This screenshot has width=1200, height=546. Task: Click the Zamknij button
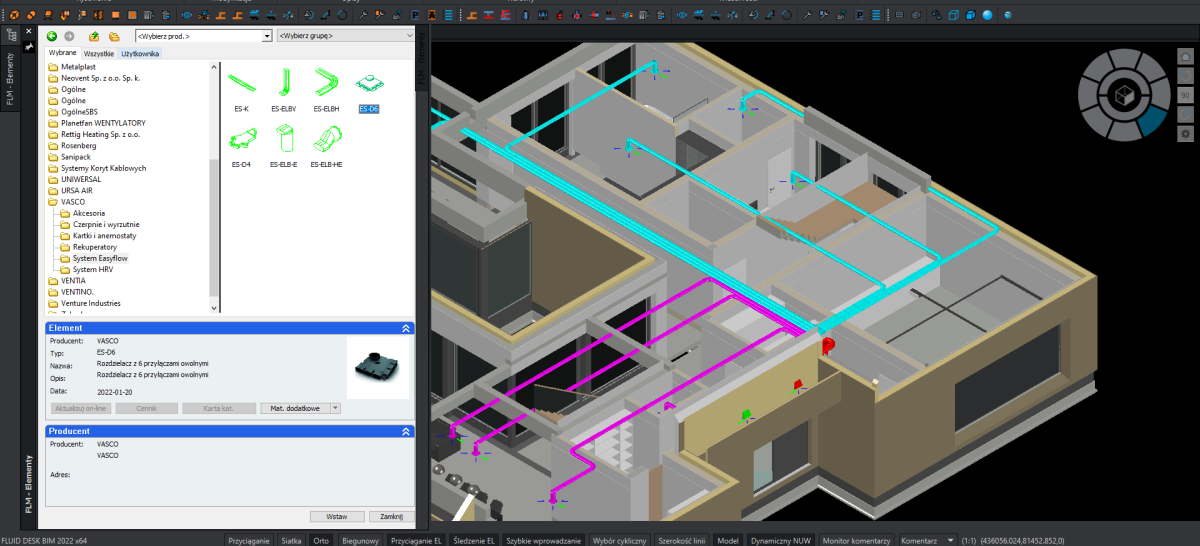pyautogui.click(x=391, y=517)
